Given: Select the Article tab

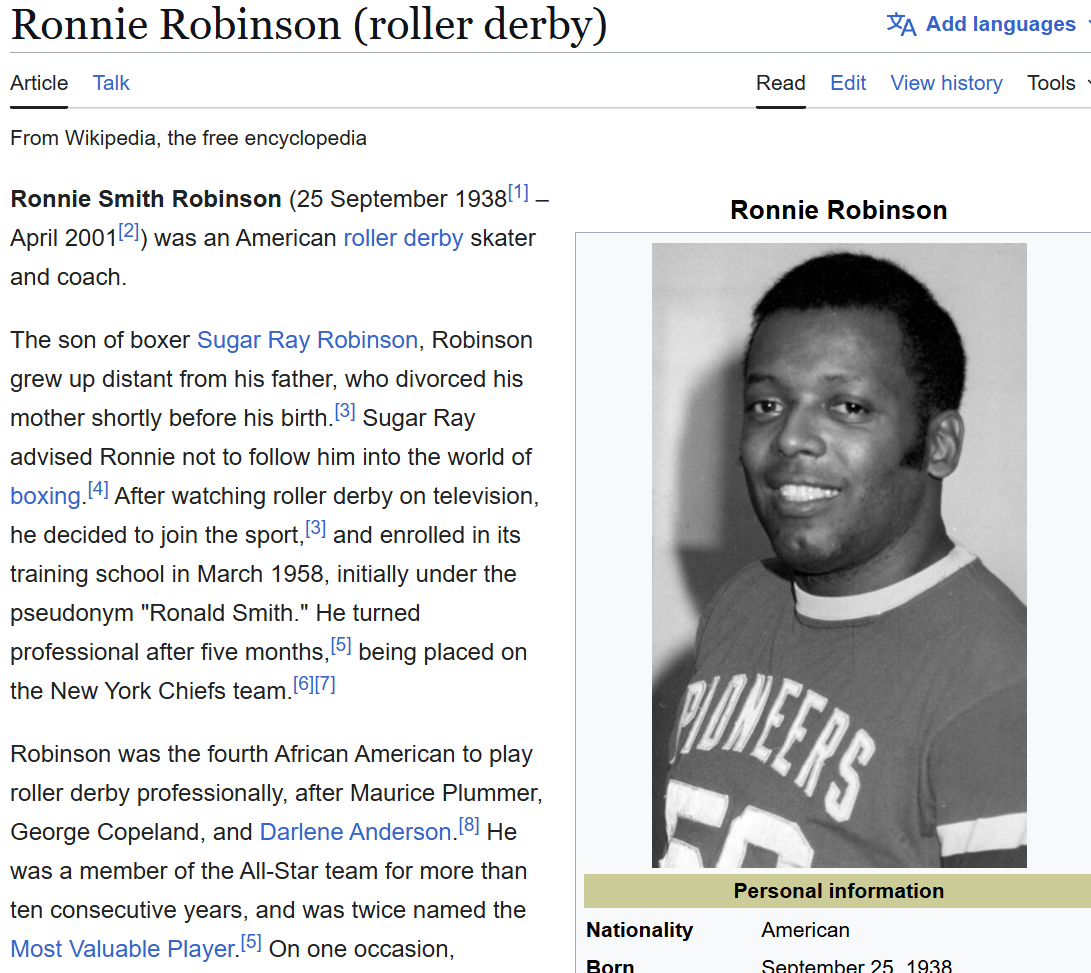Looking at the screenshot, I should (x=39, y=83).
